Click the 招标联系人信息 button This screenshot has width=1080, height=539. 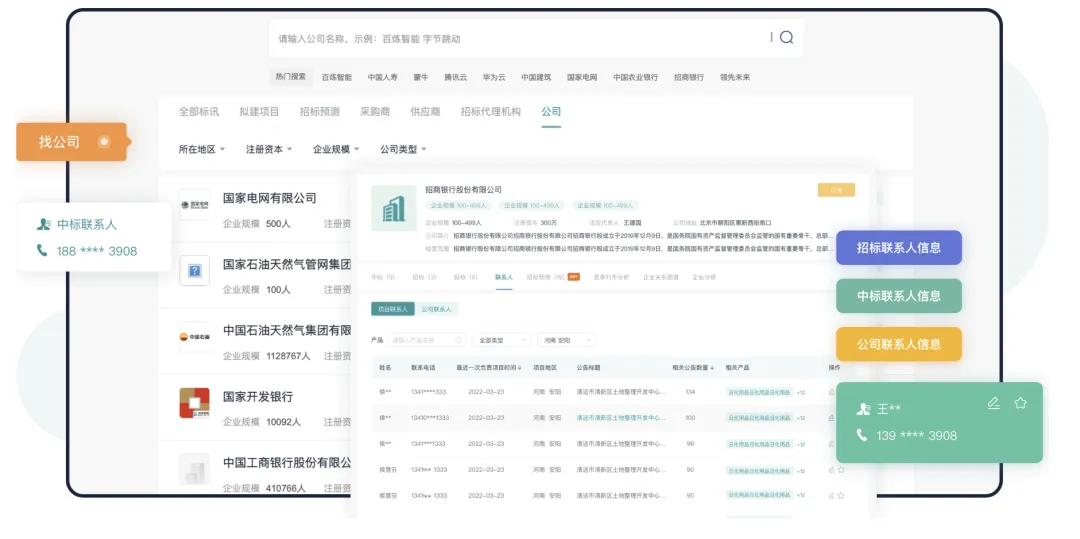898,248
